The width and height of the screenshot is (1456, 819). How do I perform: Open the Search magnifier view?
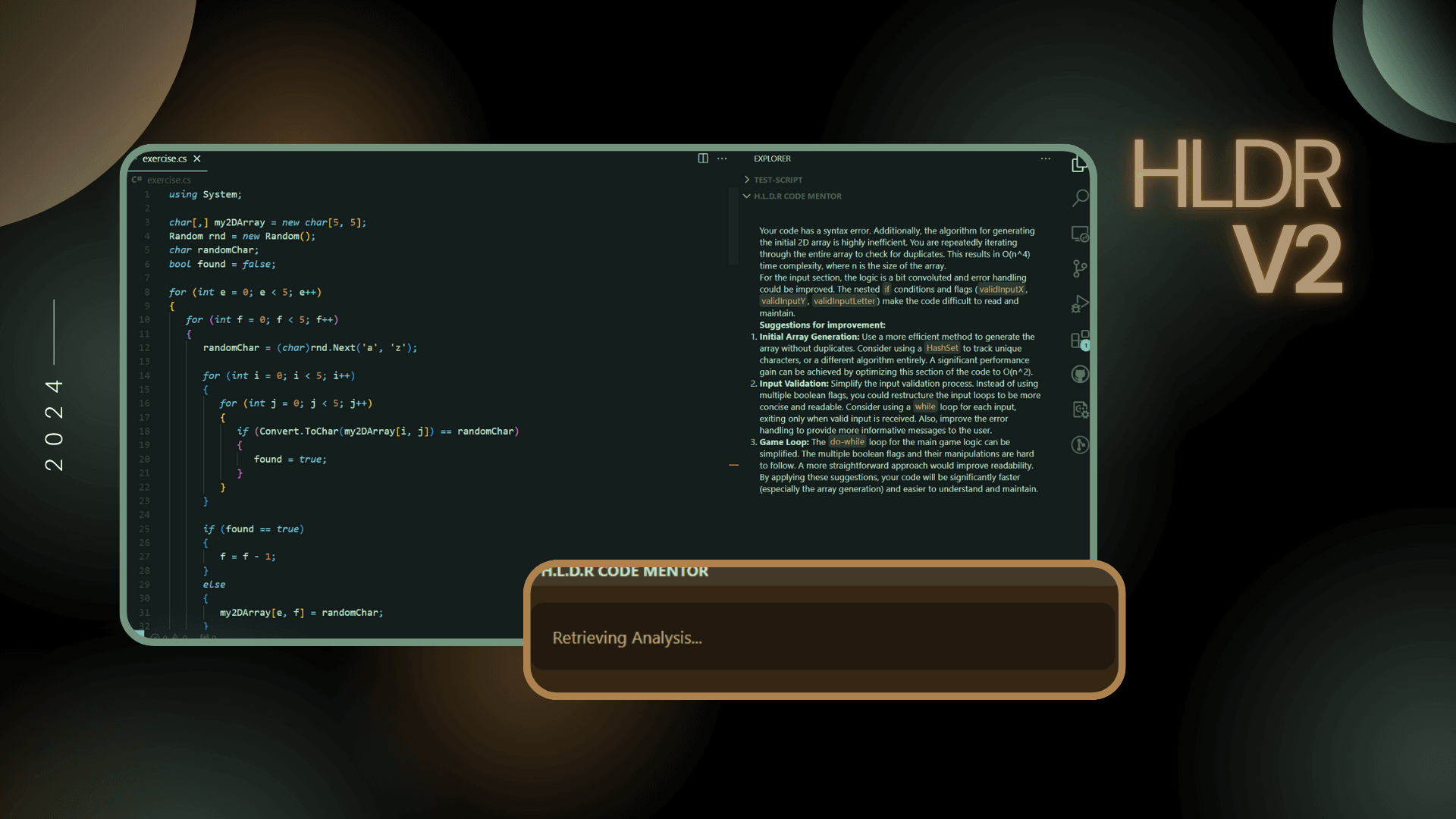pos(1080,199)
